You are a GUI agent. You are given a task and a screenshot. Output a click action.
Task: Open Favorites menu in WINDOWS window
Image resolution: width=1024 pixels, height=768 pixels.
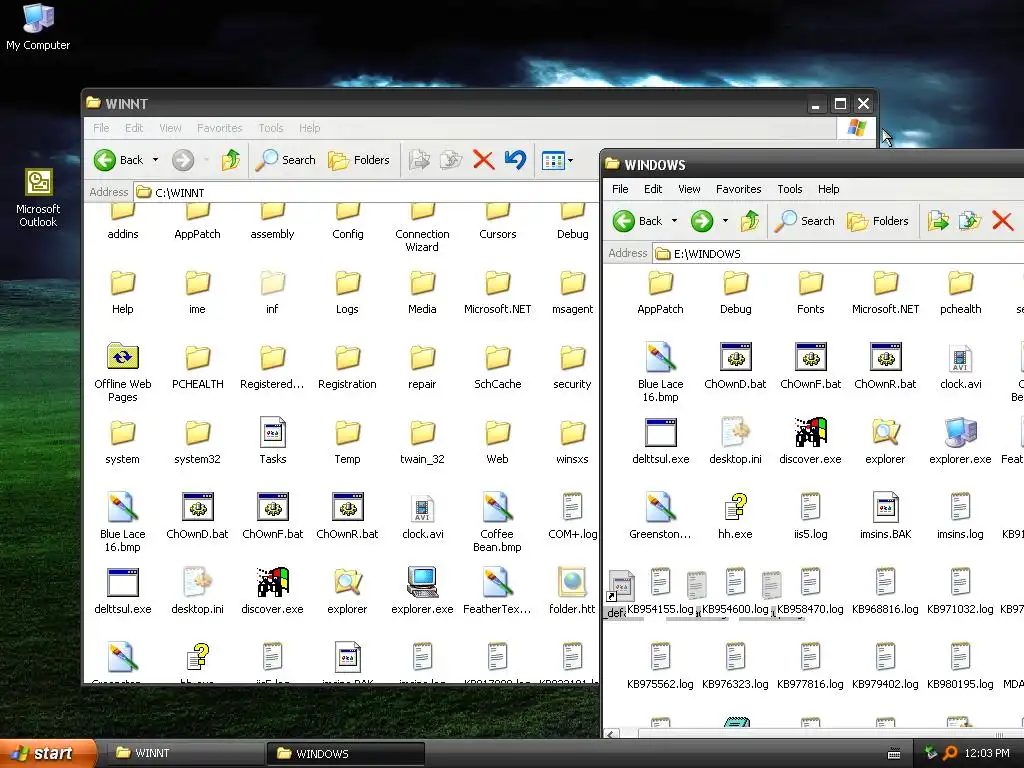coord(739,189)
